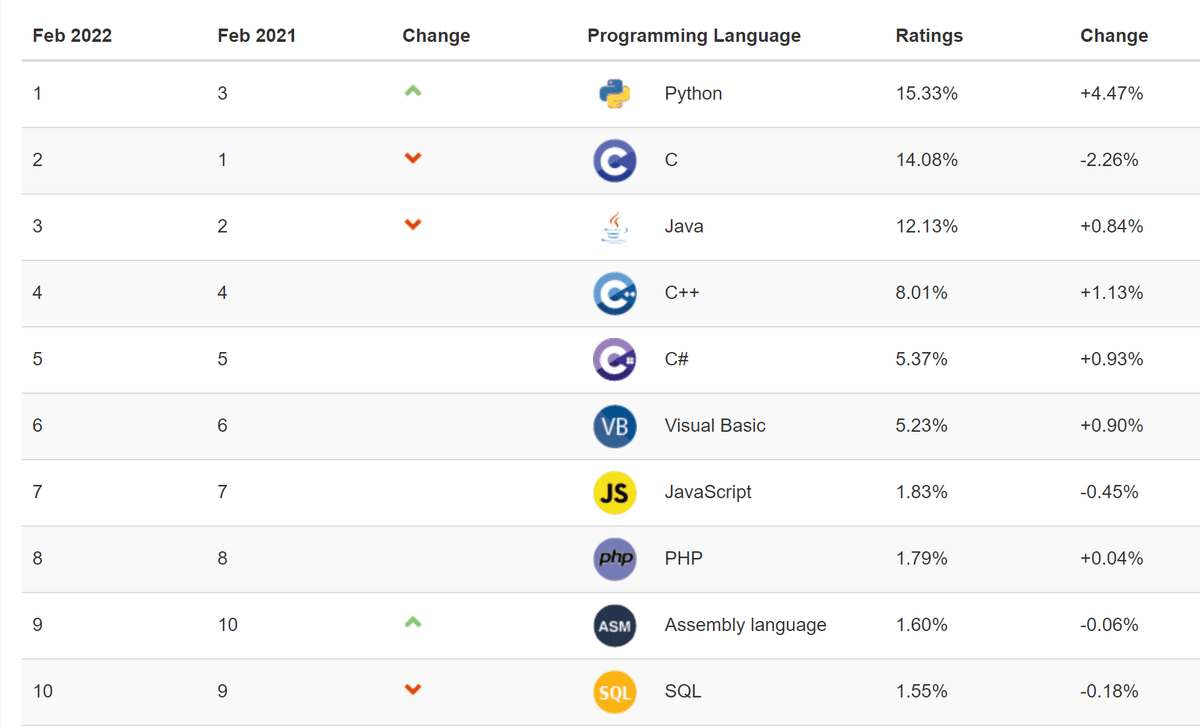Click the Programming Language column header
Image resolution: width=1200 pixels, height=728 pixels.
(694, 36)
